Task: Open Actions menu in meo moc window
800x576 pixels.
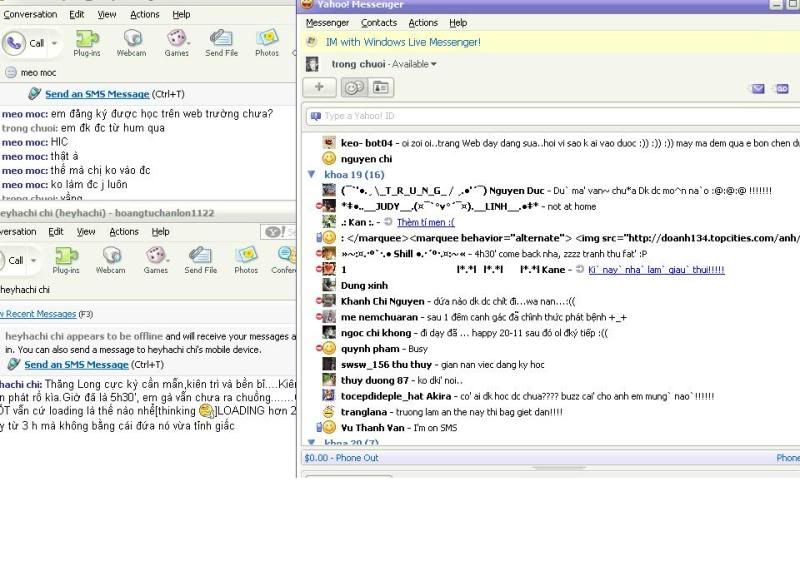Action: pos(145,14)
